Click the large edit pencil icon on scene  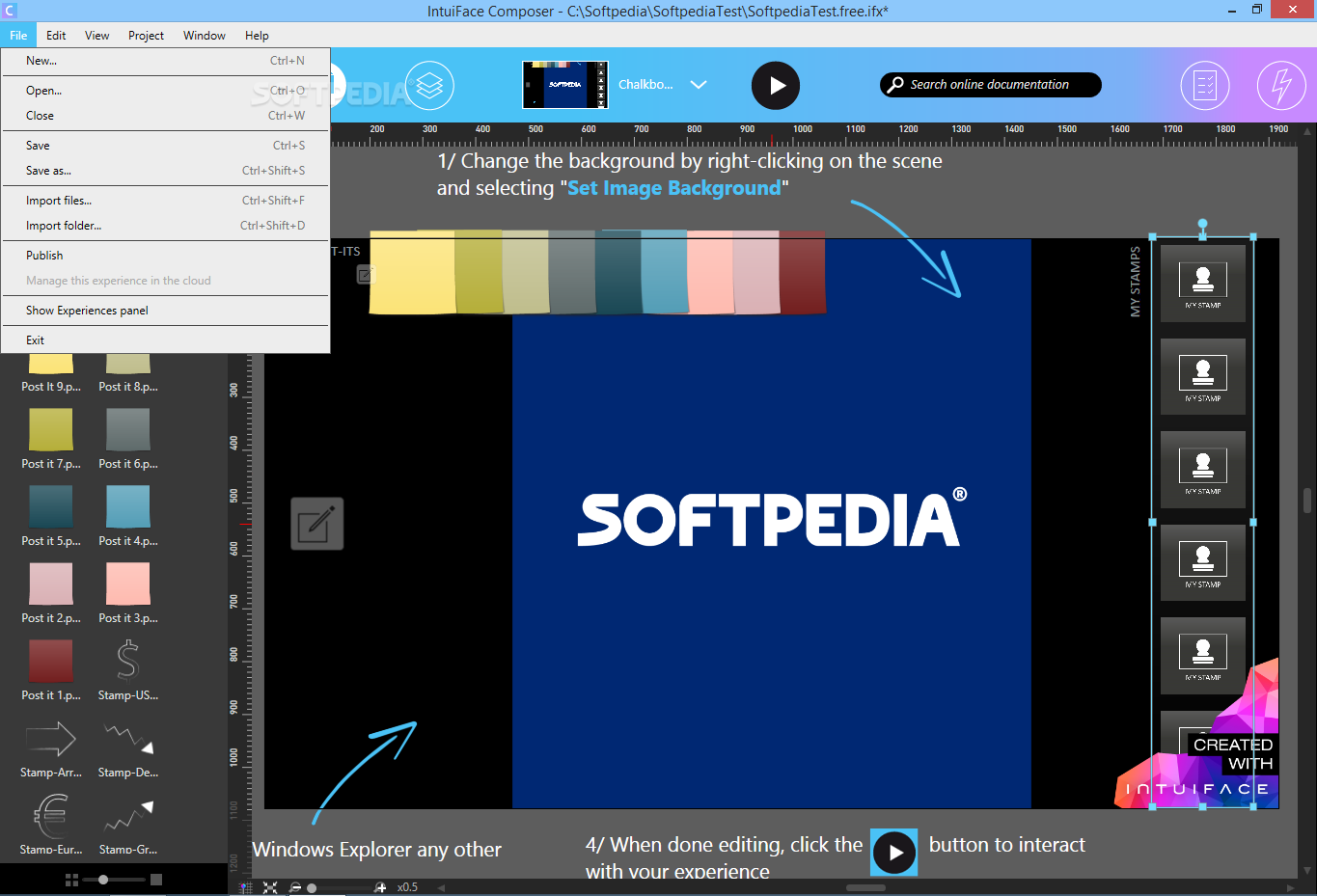pos(317,524)
